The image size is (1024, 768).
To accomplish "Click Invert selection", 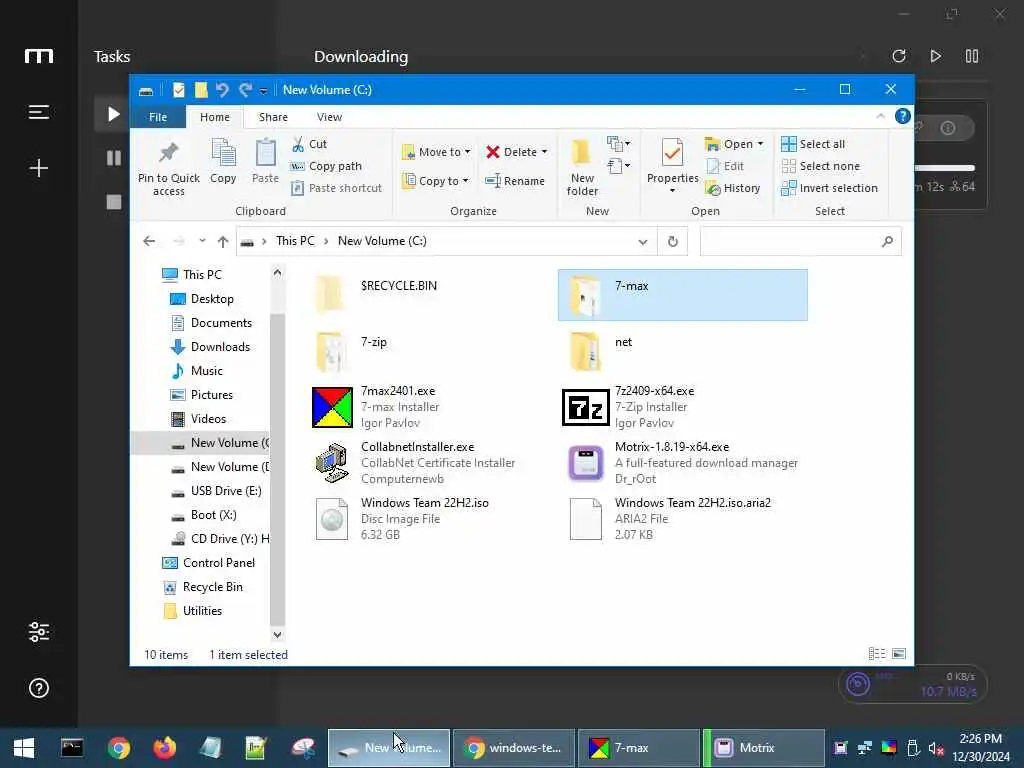I will (x=829, y=188).
